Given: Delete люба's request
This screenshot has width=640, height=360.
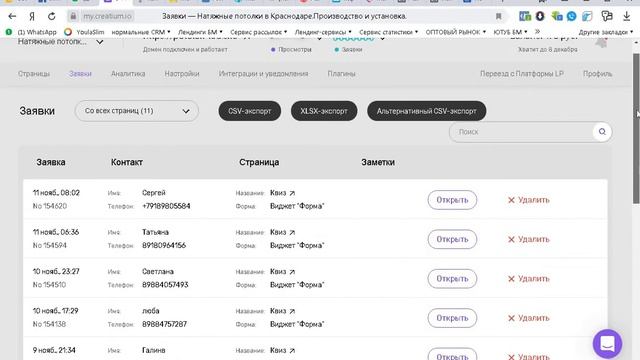Looking at the screenshot, I should (x=529, y=318).
